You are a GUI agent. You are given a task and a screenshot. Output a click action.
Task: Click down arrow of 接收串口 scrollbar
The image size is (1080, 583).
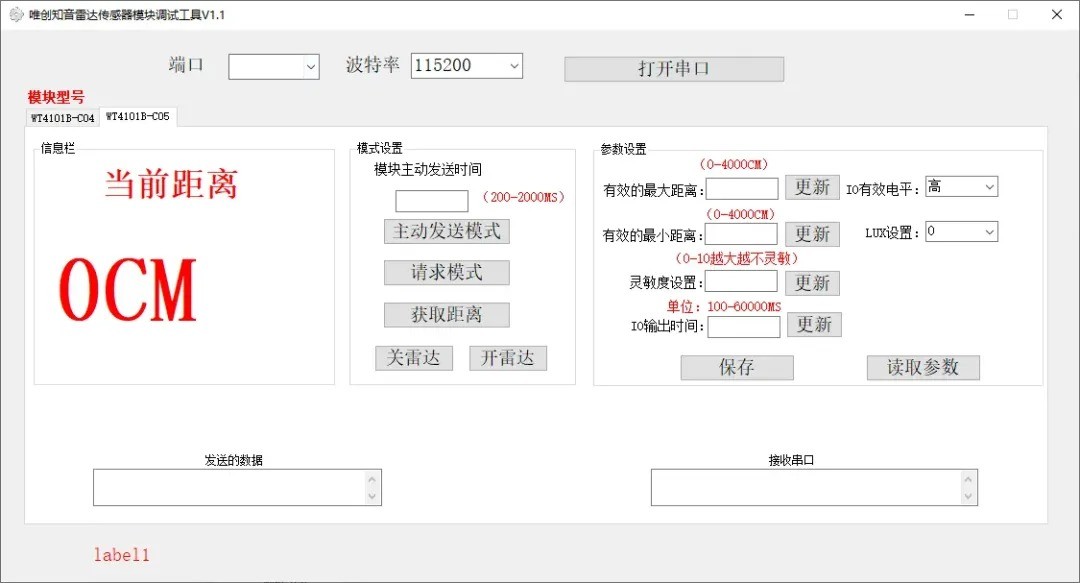968,496
